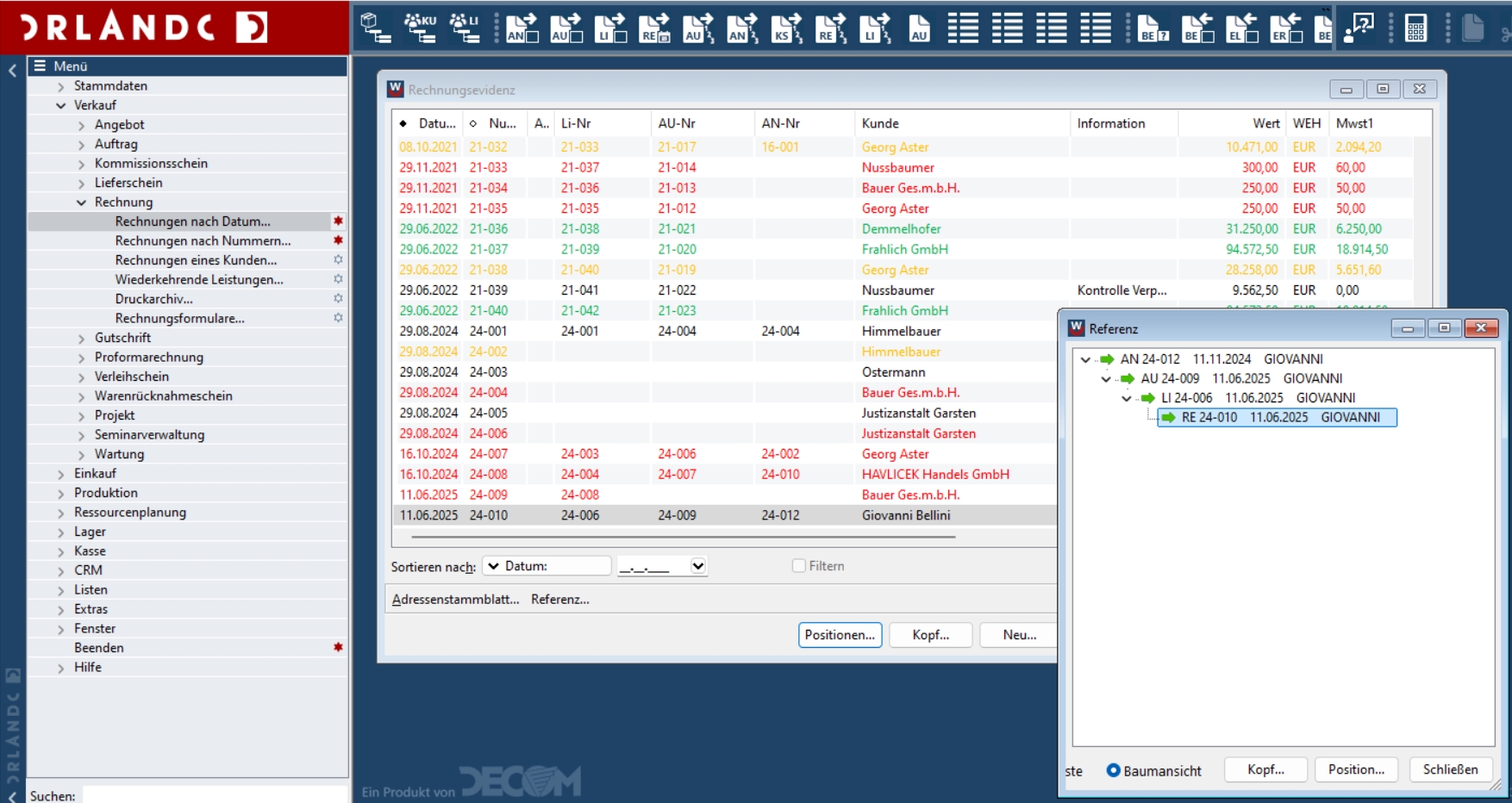Enable the Filtern checkbox
This screenshot has width=1512, height=803.
tap(798, 566)
